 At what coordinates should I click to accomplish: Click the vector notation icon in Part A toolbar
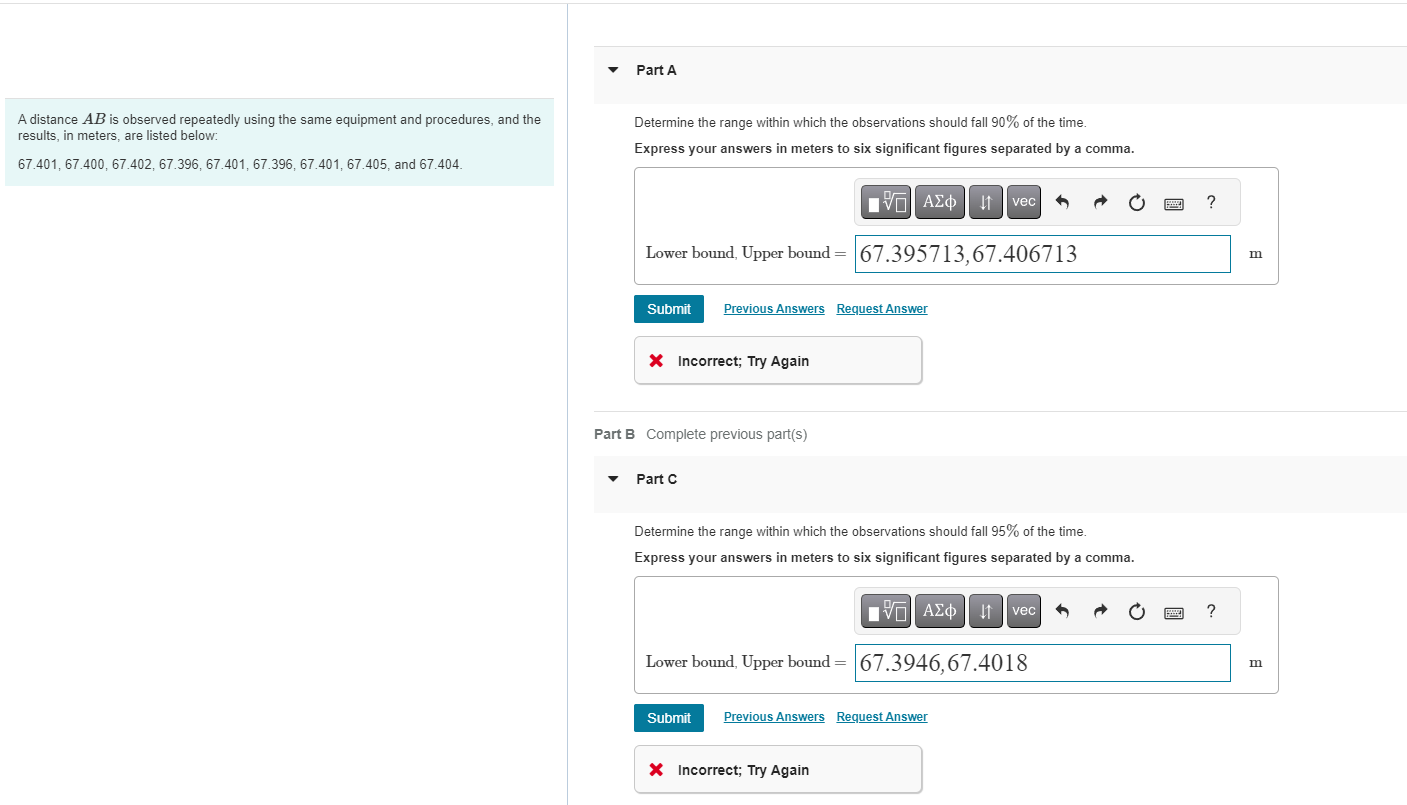1023,201
